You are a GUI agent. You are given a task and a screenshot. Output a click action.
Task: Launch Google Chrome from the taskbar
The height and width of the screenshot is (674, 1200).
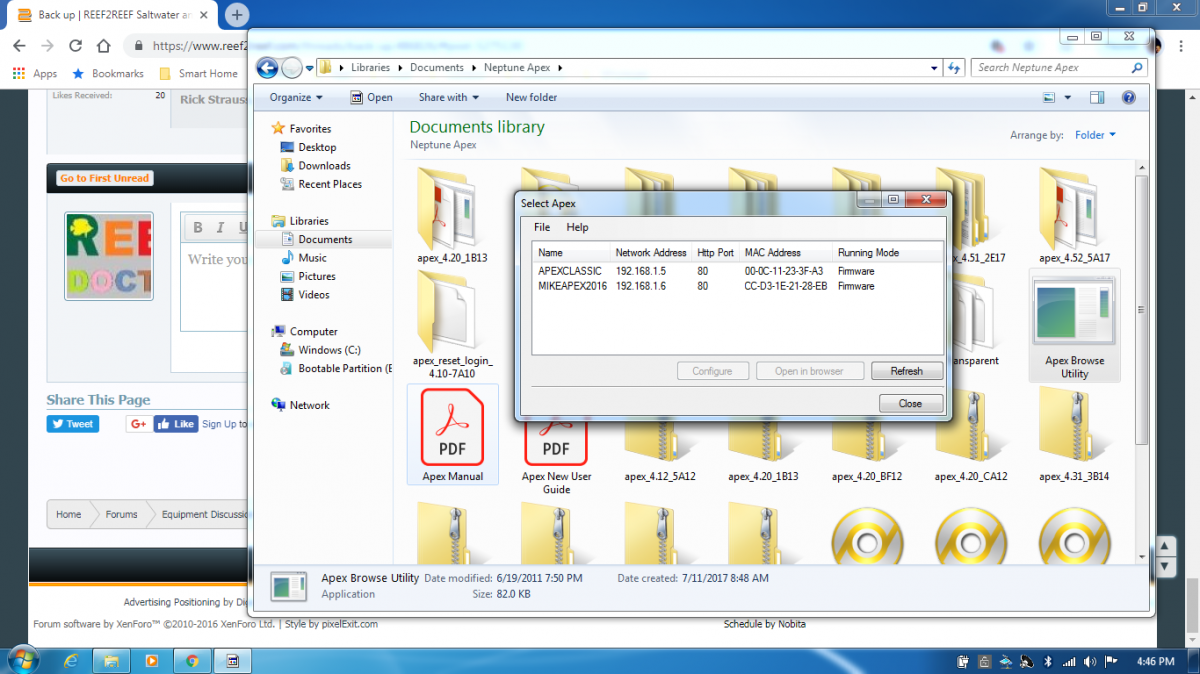click(x=192, y=661)
